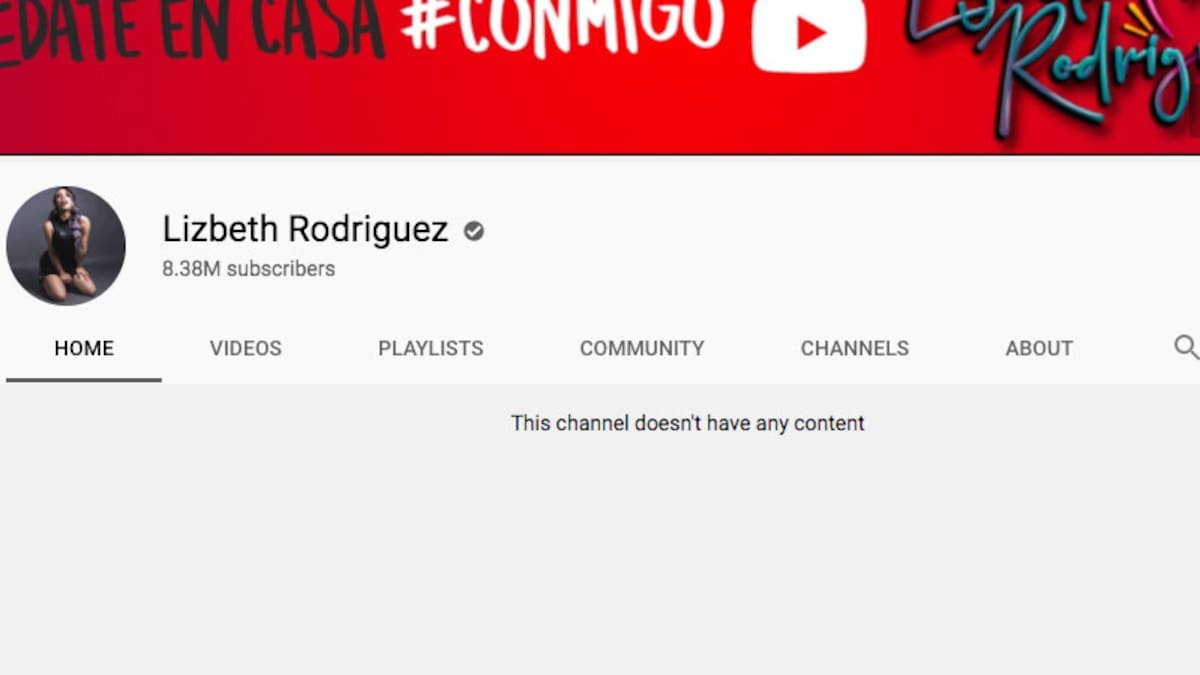This screenshot has width=1200, height=675.
Task: Click the empty gray area below message
Action: pyautogui.click(x=600, y=560)
